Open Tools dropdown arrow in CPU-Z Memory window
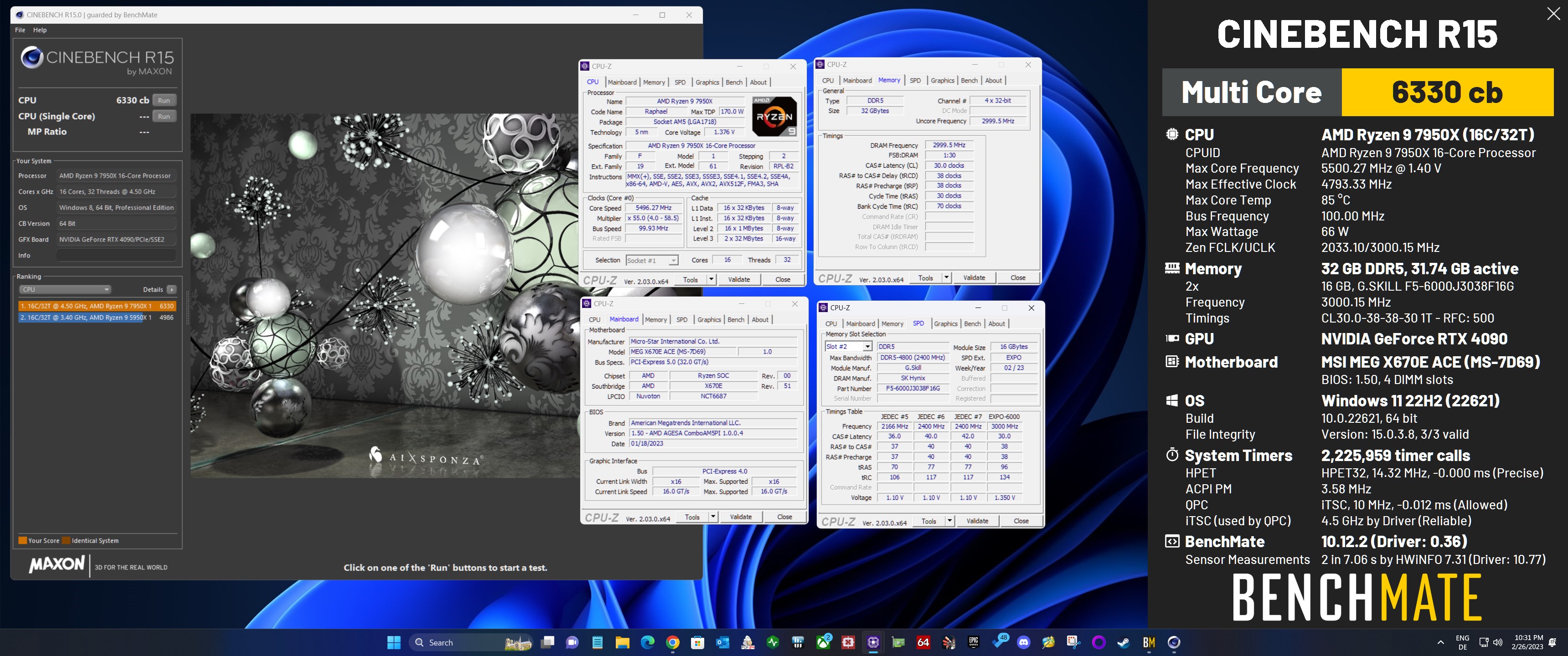 pos(946,277)
